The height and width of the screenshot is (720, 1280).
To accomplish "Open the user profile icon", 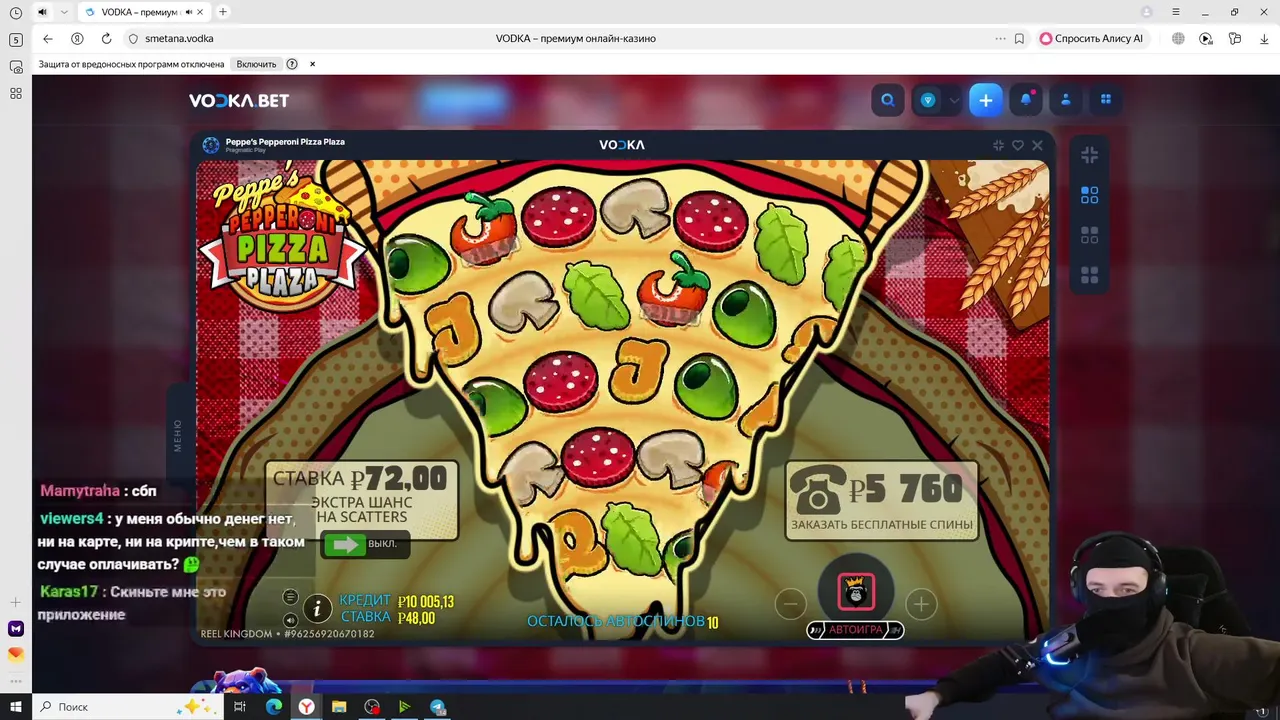I will pyautogui.click(x=1066, y=100).
